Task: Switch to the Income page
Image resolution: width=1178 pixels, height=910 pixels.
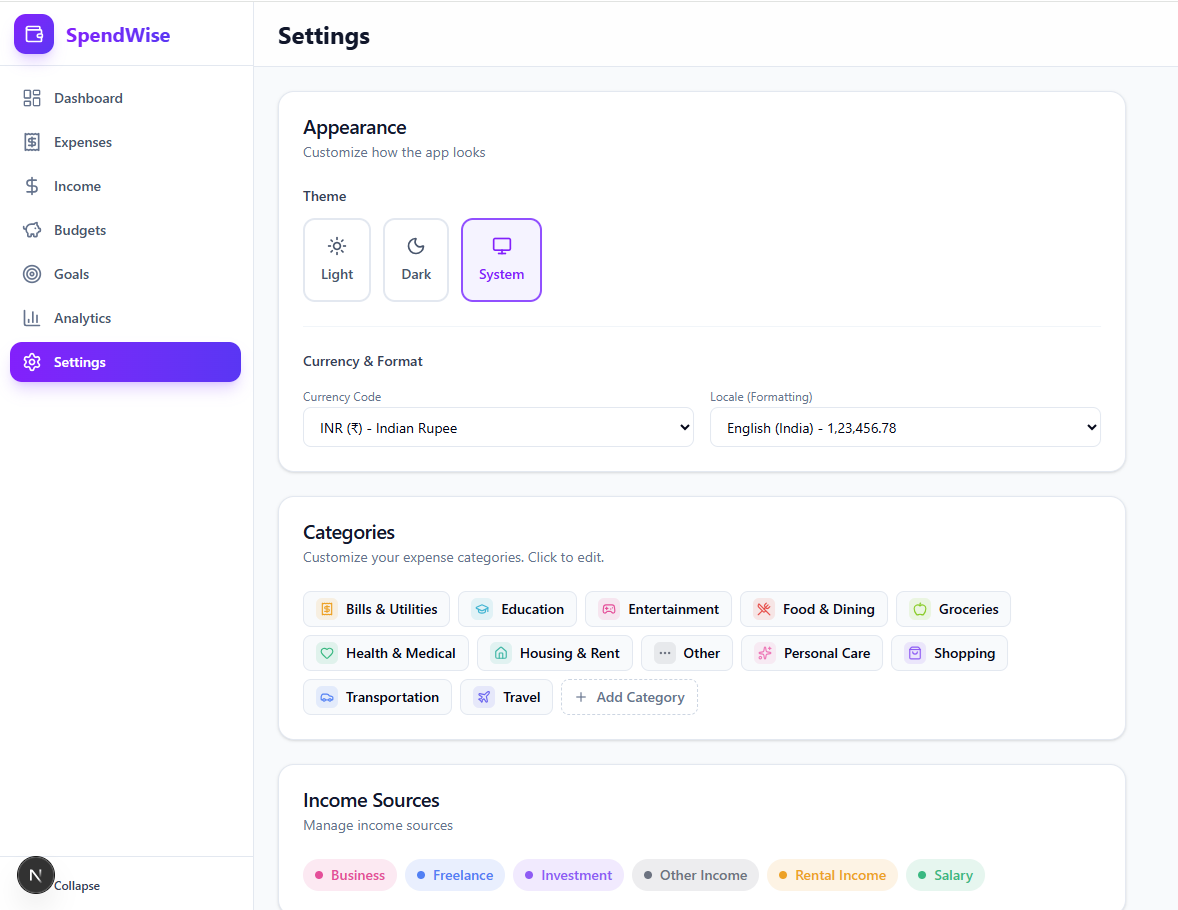Action: [77, 185]
